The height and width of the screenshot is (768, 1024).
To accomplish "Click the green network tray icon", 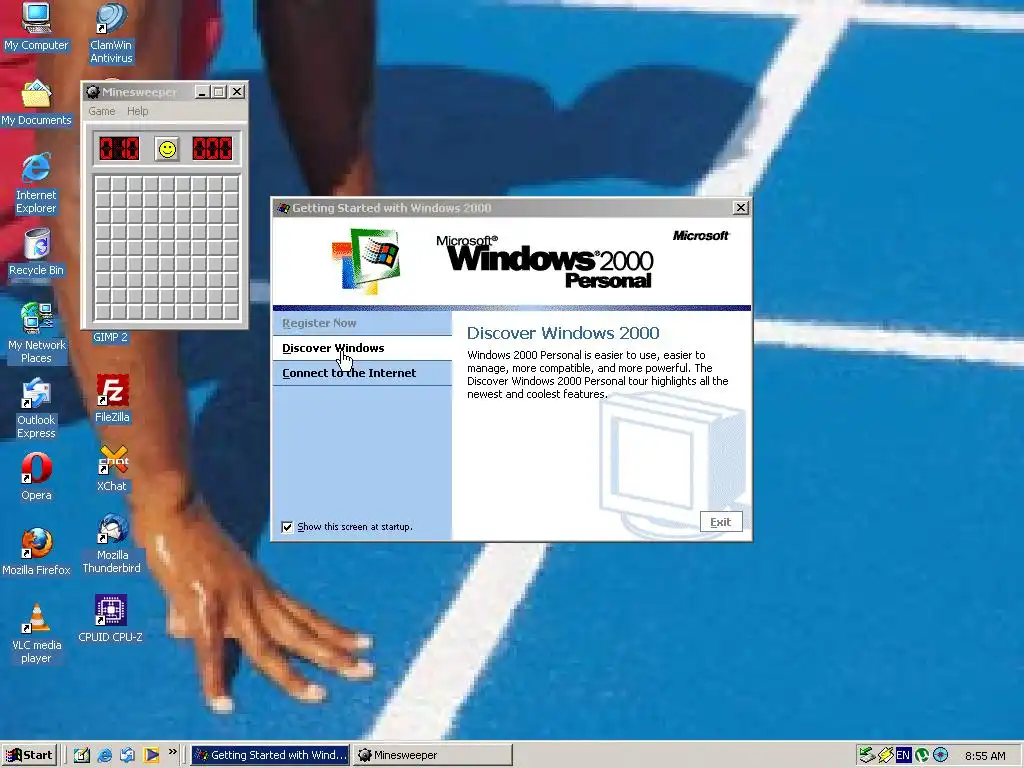I will tap(867, 755).
